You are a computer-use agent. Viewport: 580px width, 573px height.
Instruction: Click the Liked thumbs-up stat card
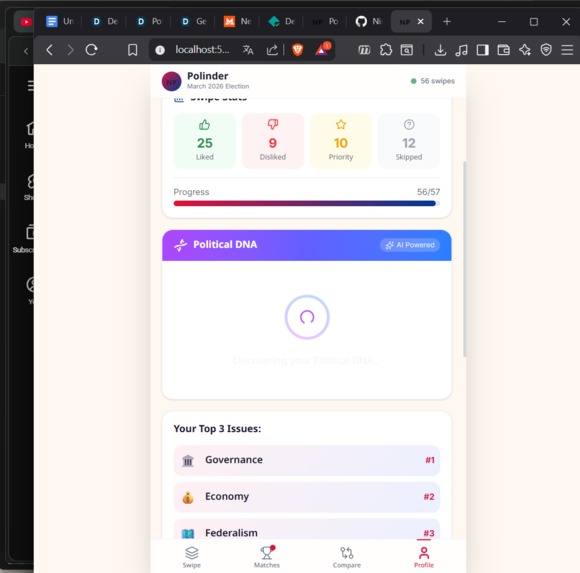(205, 141)
